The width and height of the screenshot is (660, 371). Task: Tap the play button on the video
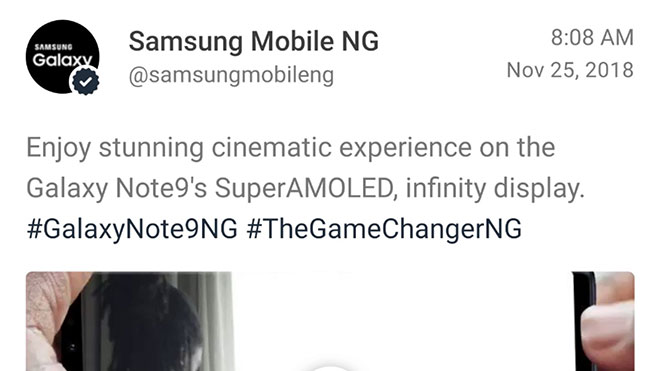[x=330, y=368]
